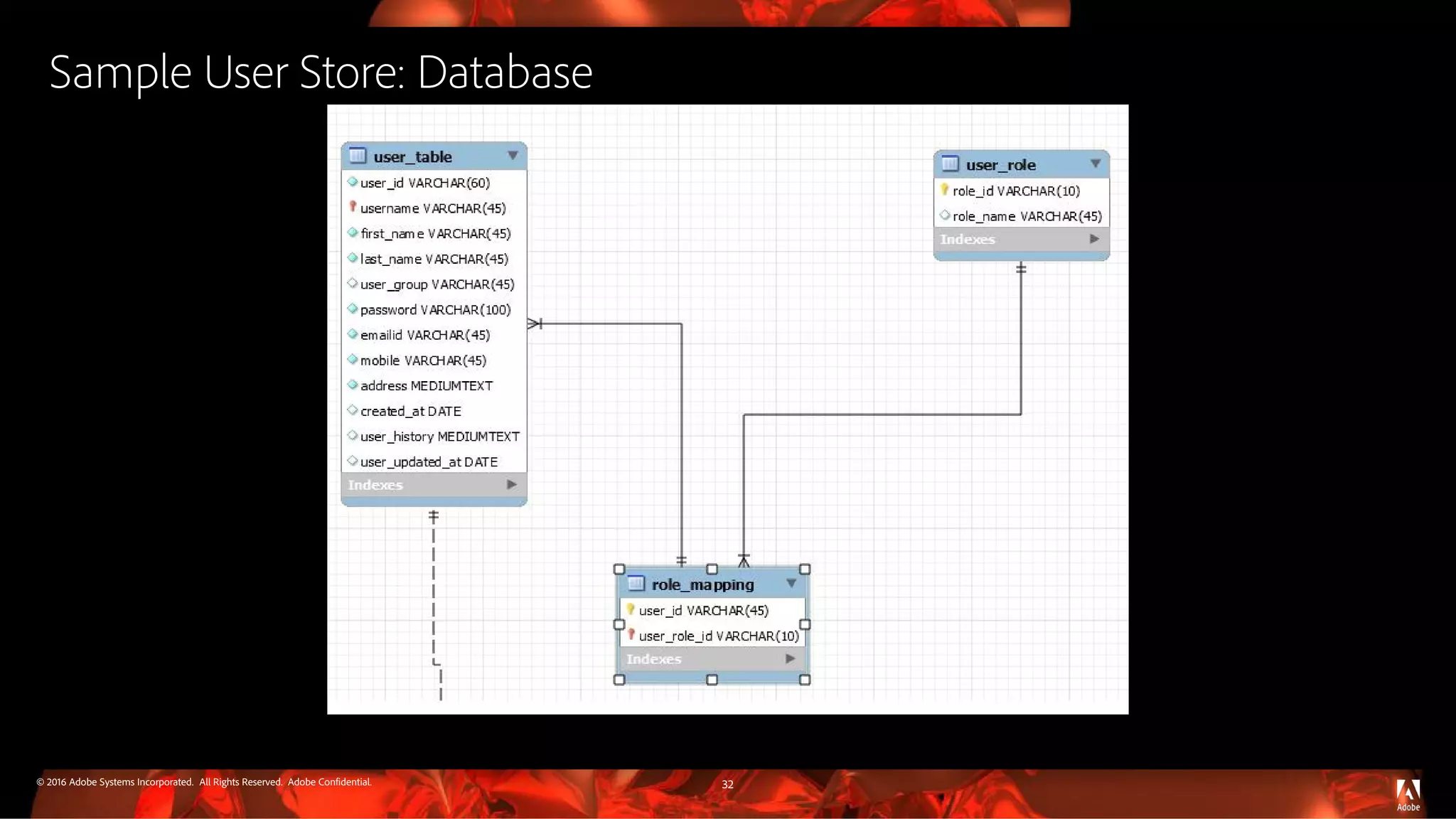Collapse the user_table columns arrow
Screen dimensions: 1456x819
tap(513, 156)
